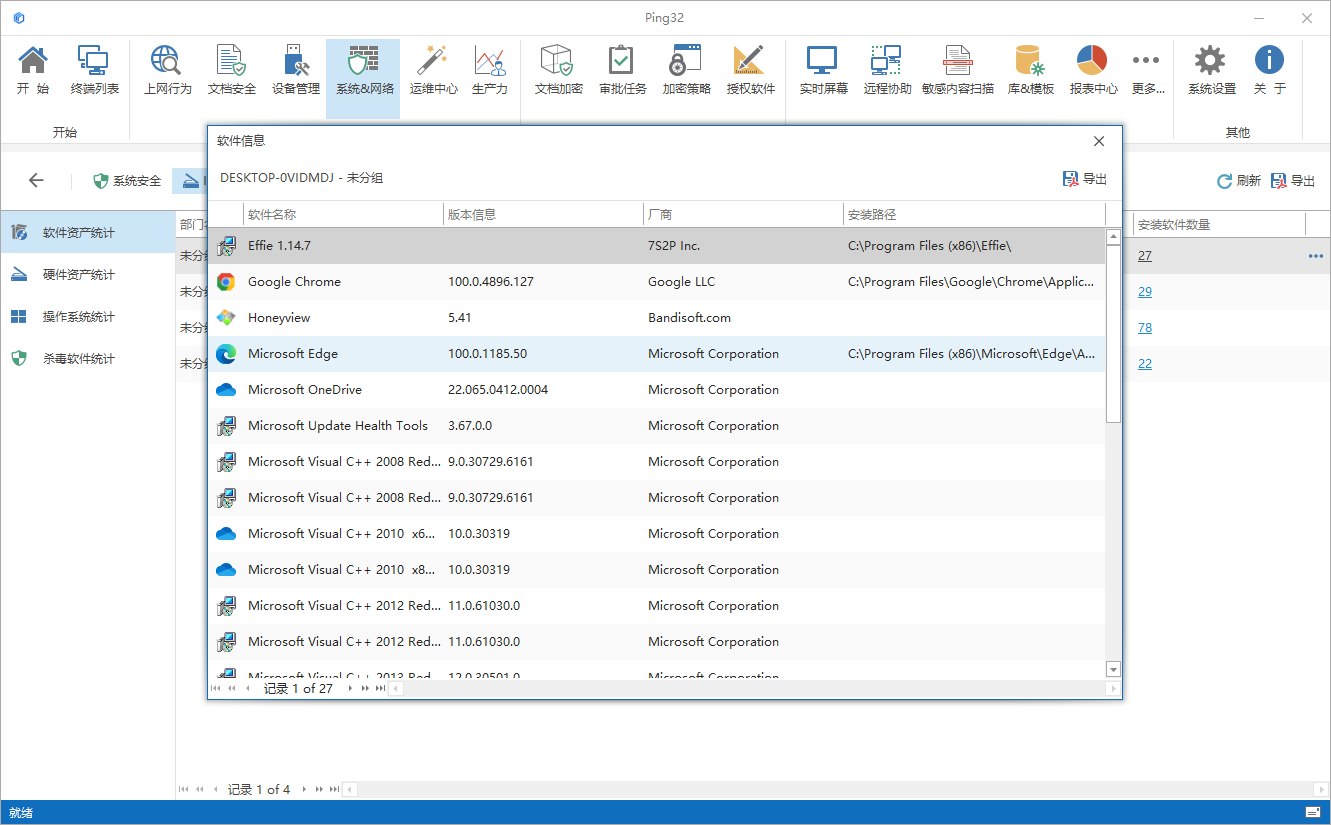Go to next record in main grid navigator

[x=305, y=789]
